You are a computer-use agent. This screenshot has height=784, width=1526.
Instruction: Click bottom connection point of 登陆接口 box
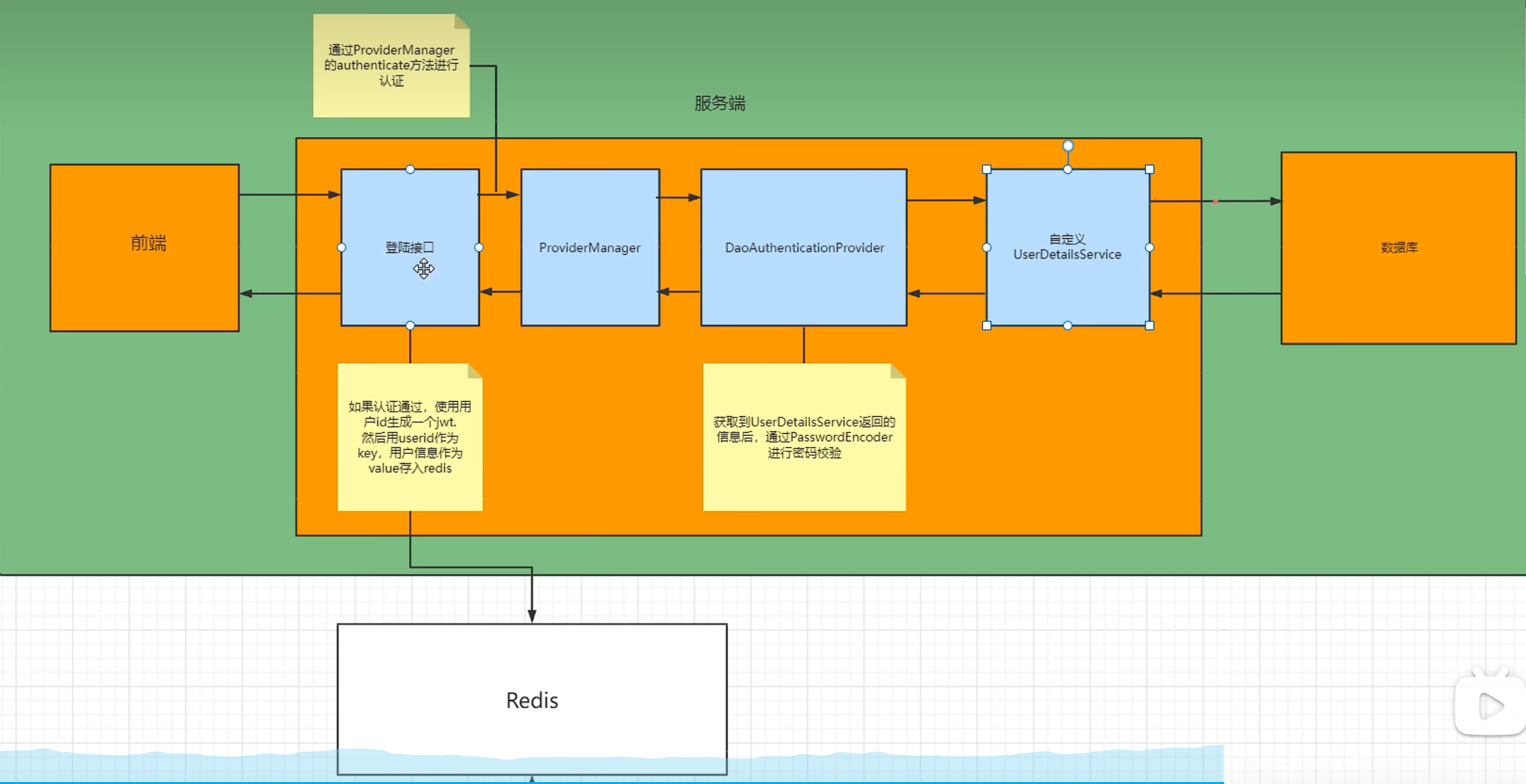tap(410, 326)
